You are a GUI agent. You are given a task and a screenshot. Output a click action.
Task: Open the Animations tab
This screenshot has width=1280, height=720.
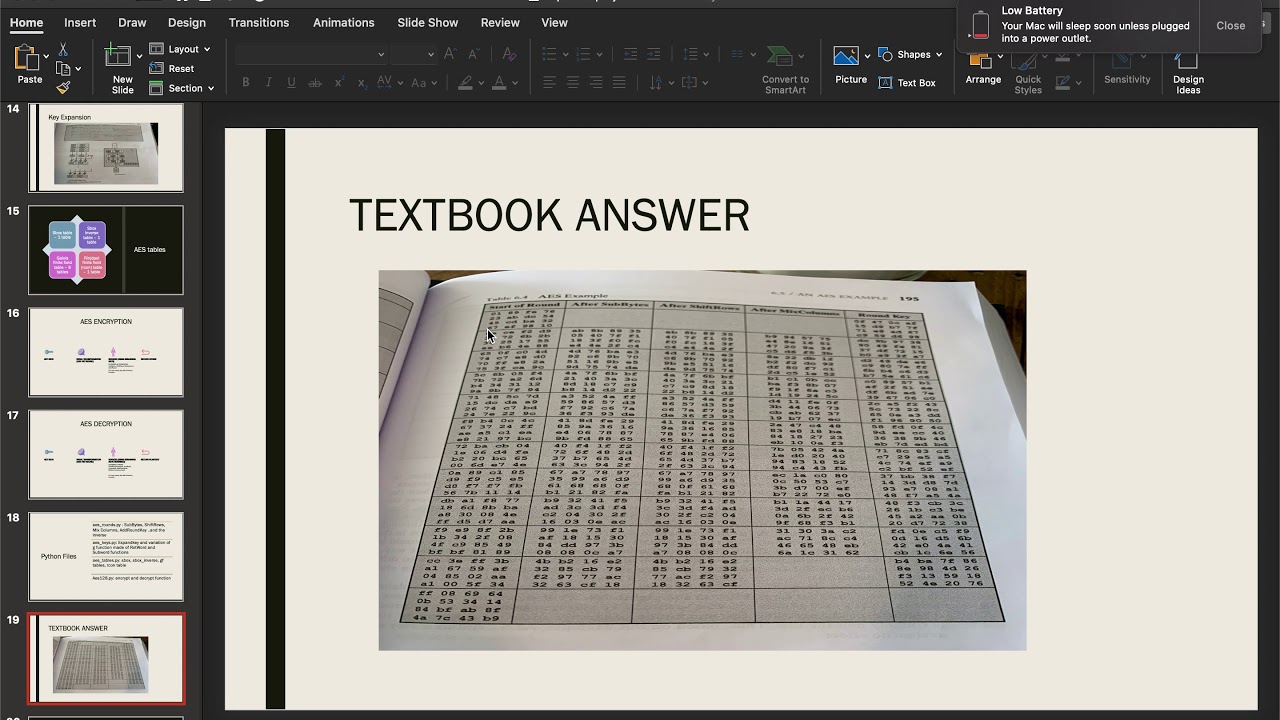(x=344, y=22)
